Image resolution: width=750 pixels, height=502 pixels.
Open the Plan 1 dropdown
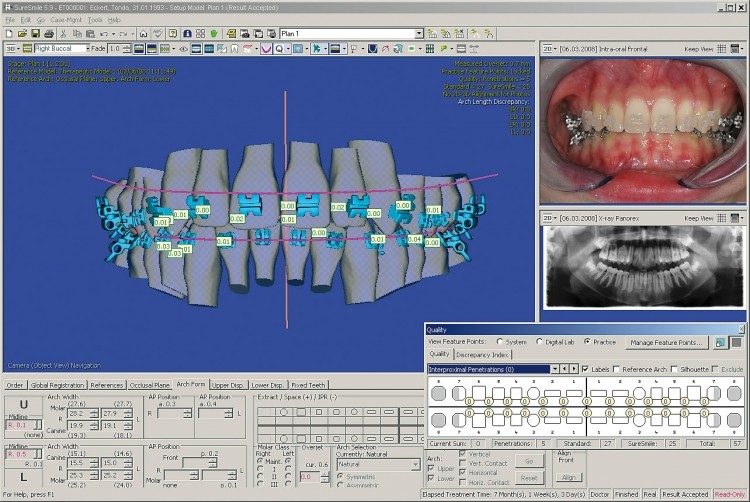click(419, 33)
